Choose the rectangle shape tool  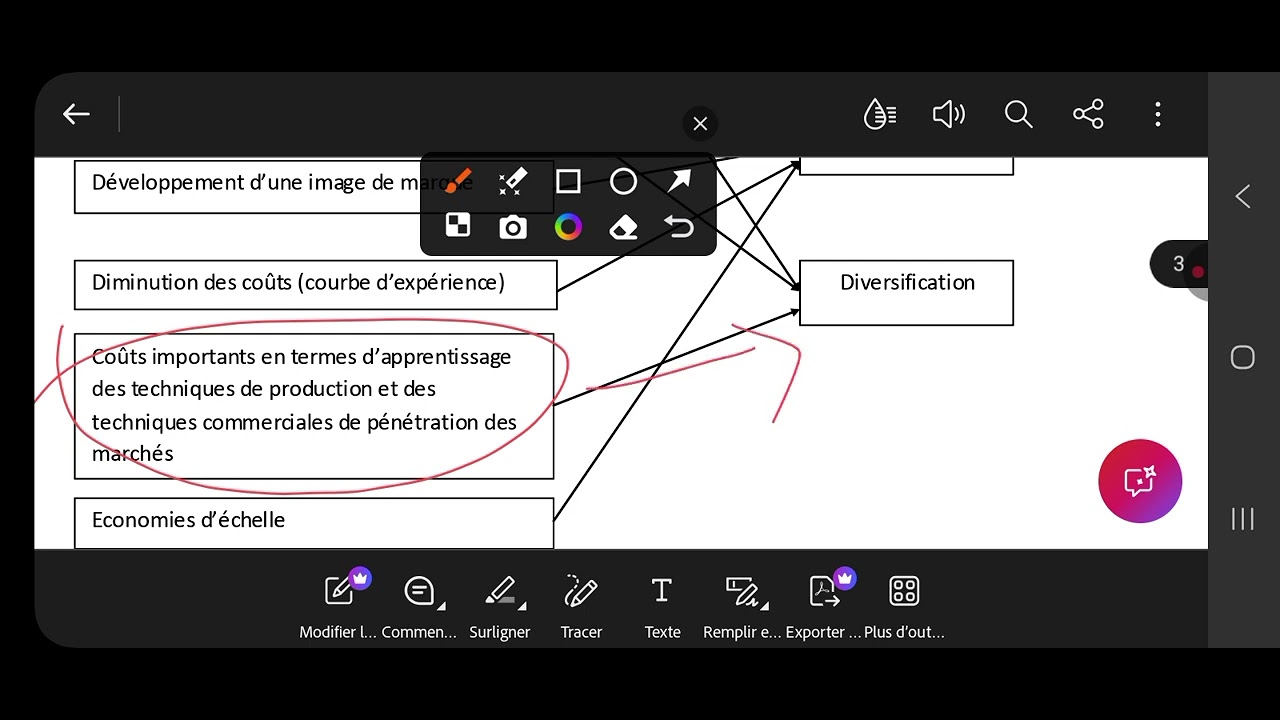[568, 181]
